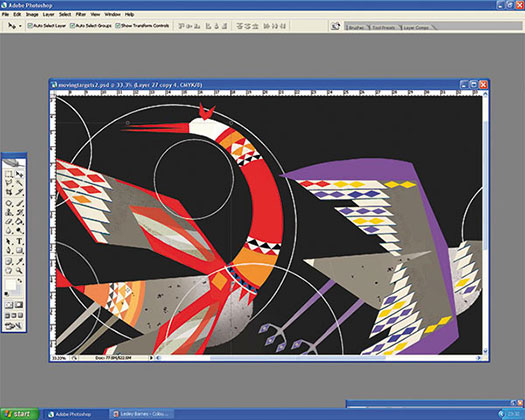Select the Notes tool
This screenshot has height=420, width=525.
[9, 262]
